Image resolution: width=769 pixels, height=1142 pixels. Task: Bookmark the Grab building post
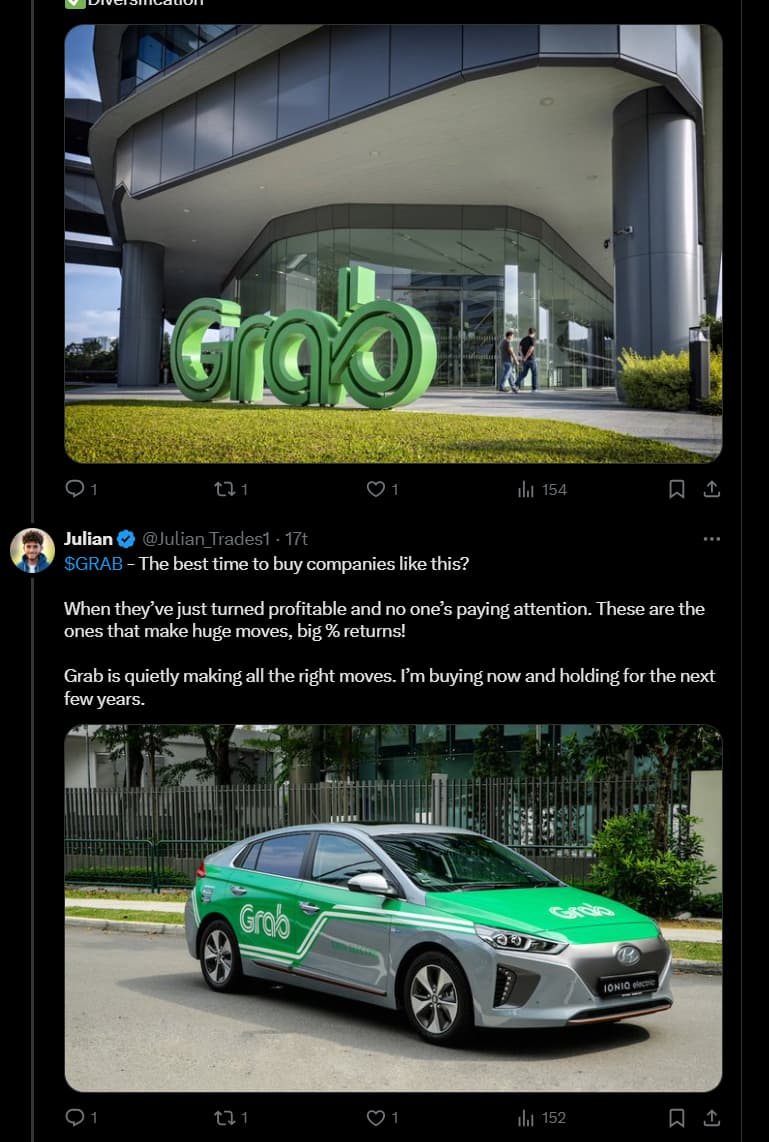pos(677,489)
